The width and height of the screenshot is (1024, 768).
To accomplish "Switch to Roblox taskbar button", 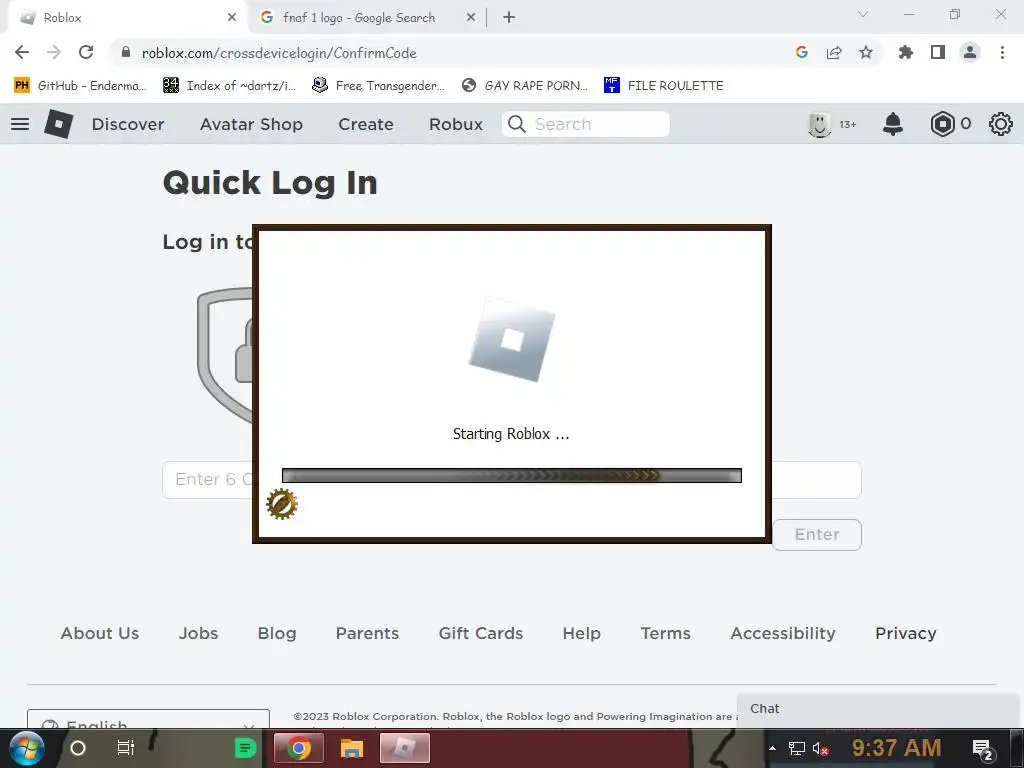I will tap(405, 748).
